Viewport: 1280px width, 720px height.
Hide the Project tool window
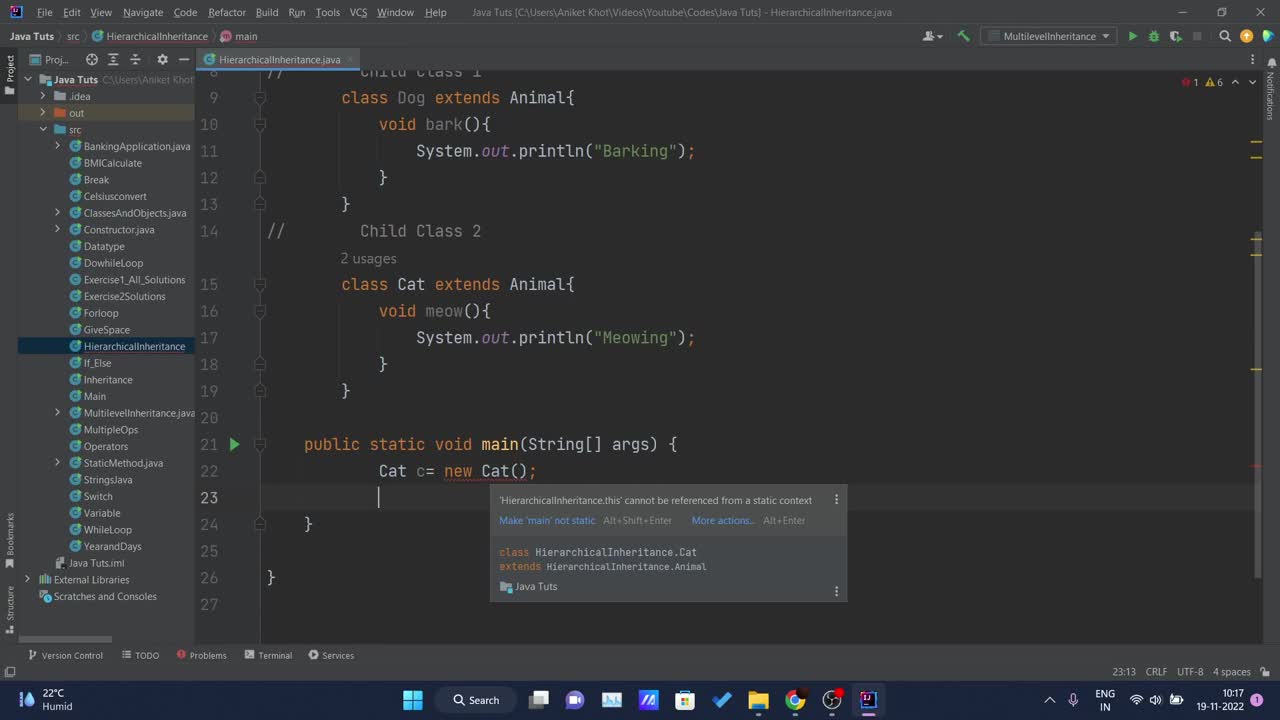click(x=183, y=60)
